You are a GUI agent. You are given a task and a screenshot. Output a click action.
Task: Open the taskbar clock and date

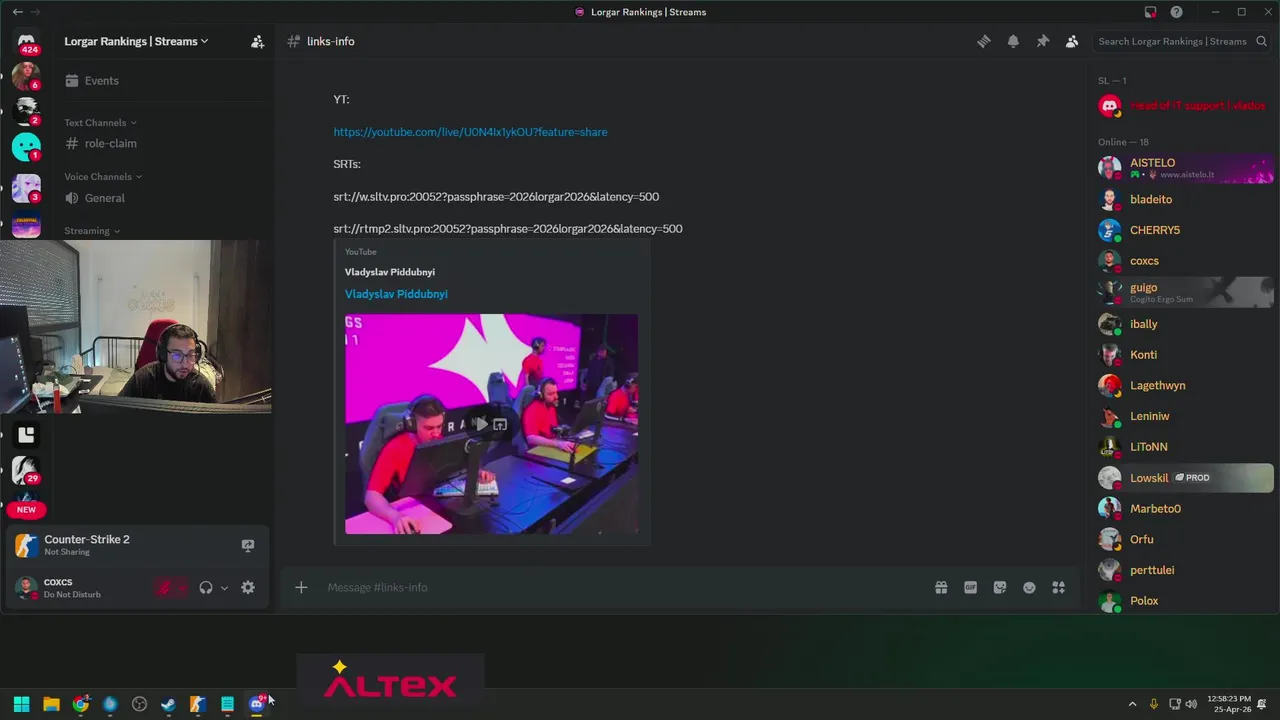click(x=1228, y=704)
